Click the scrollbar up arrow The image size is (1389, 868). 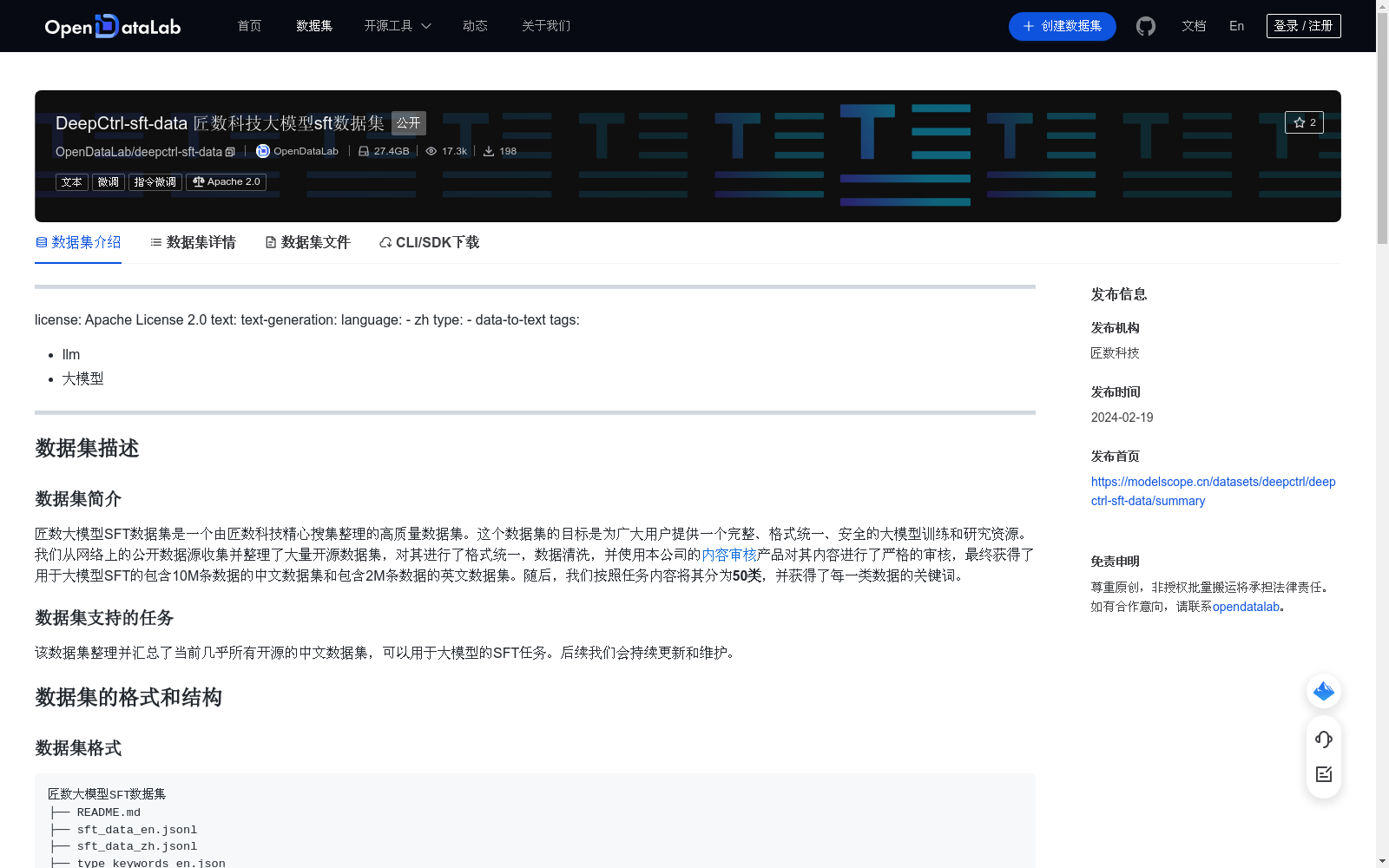[x=1382, y=6]
